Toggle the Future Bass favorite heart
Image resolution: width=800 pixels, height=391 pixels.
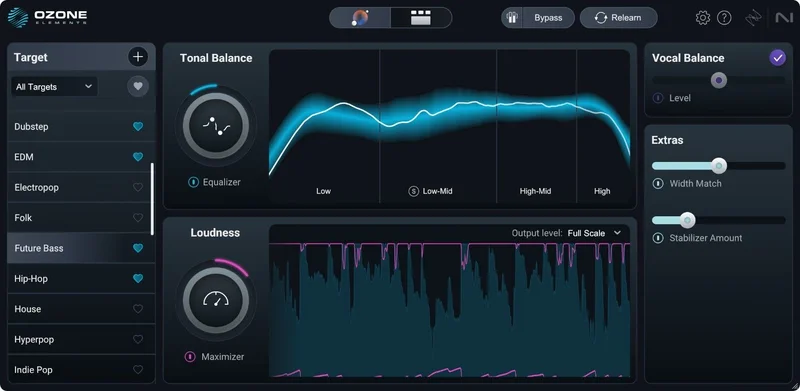click(138, 248)
